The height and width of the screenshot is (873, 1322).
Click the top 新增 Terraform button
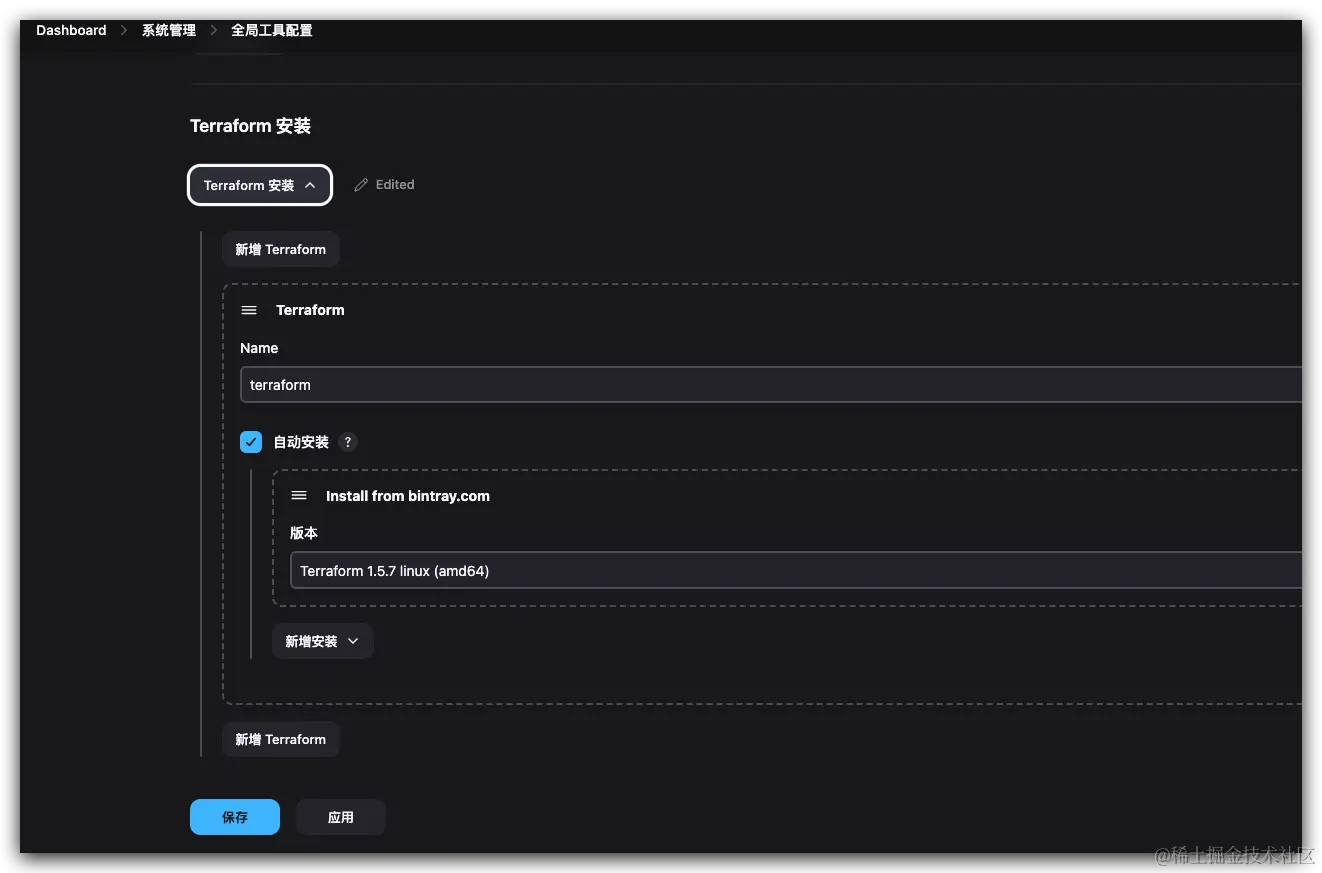point(281,249)
